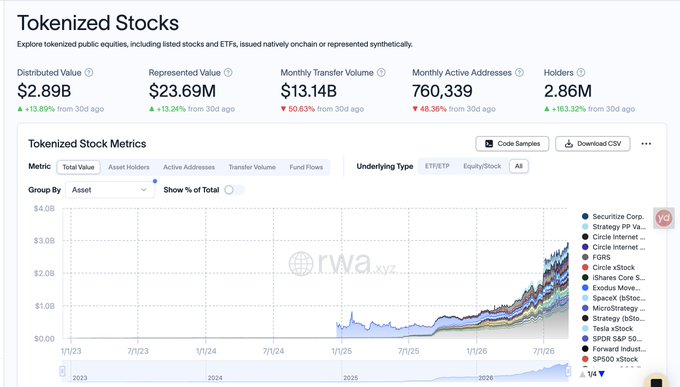Toggle SPDR S&P 50... legend series
Viewport: 680px width, 387px height.
tap(612, 339)
